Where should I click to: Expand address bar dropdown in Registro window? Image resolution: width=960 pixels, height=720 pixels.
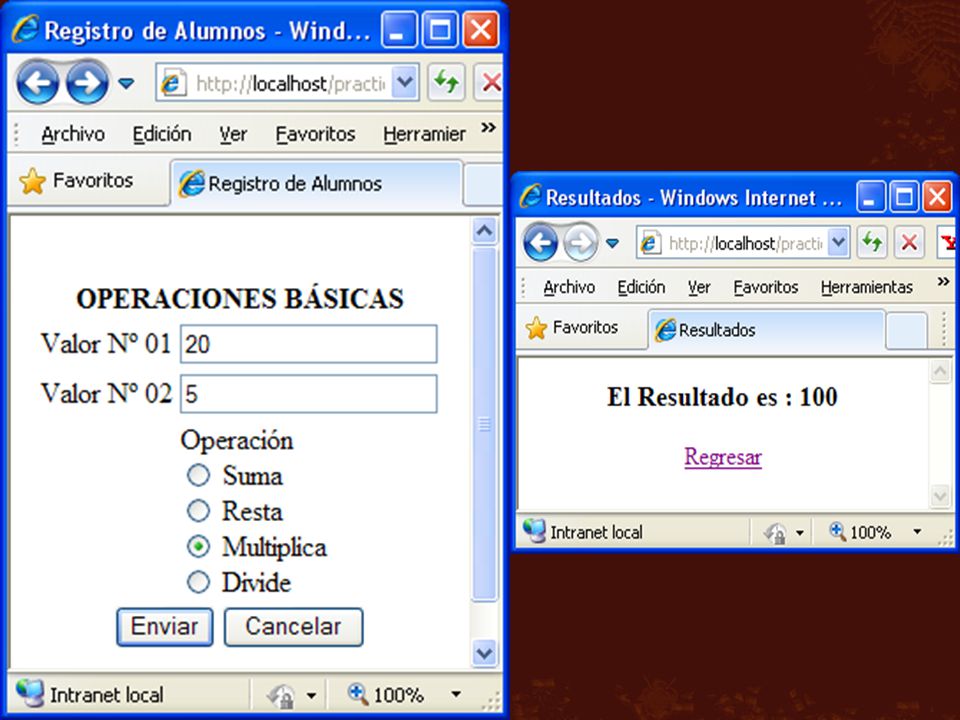(x=405, y=82)
